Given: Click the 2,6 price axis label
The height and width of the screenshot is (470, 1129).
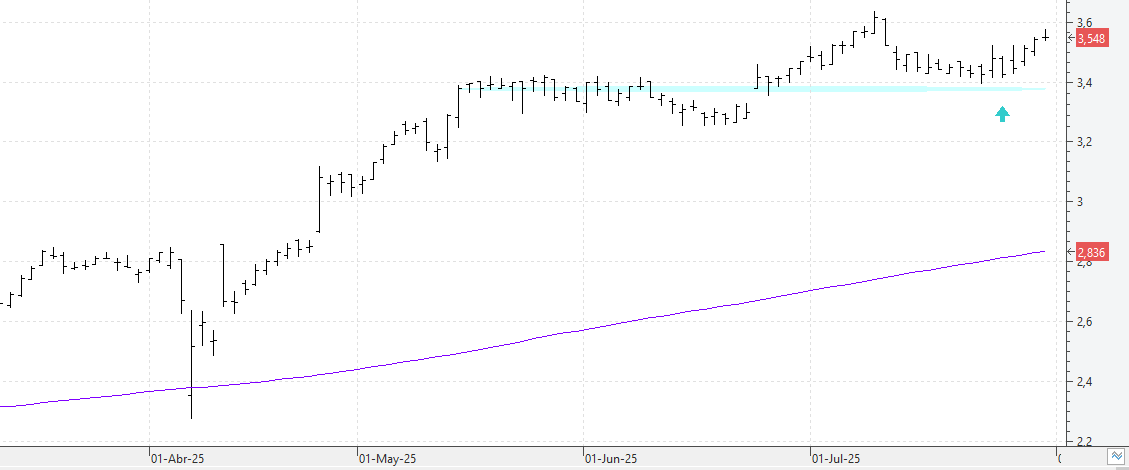Looking at the screenshot, I should [x=1083, y=322].
